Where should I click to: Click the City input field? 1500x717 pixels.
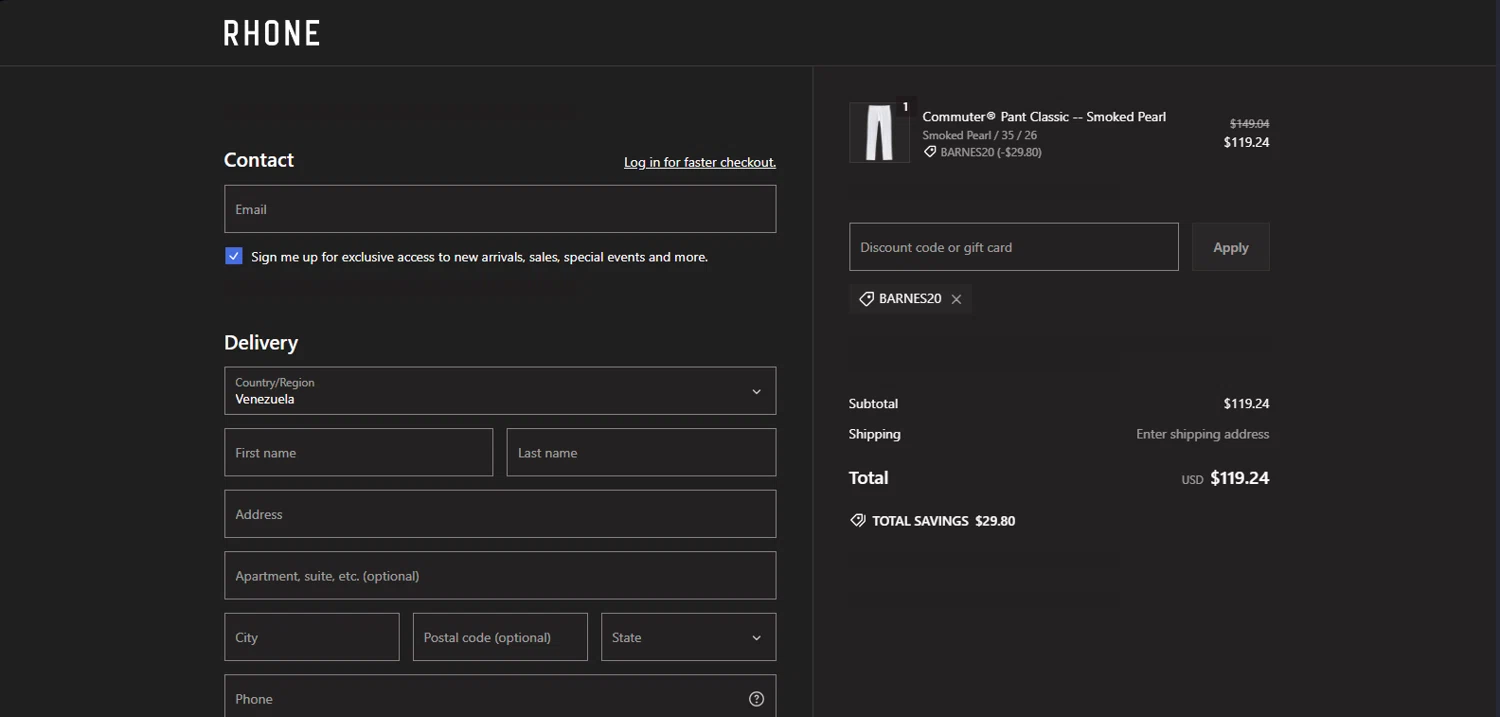[x=311, y=637]
